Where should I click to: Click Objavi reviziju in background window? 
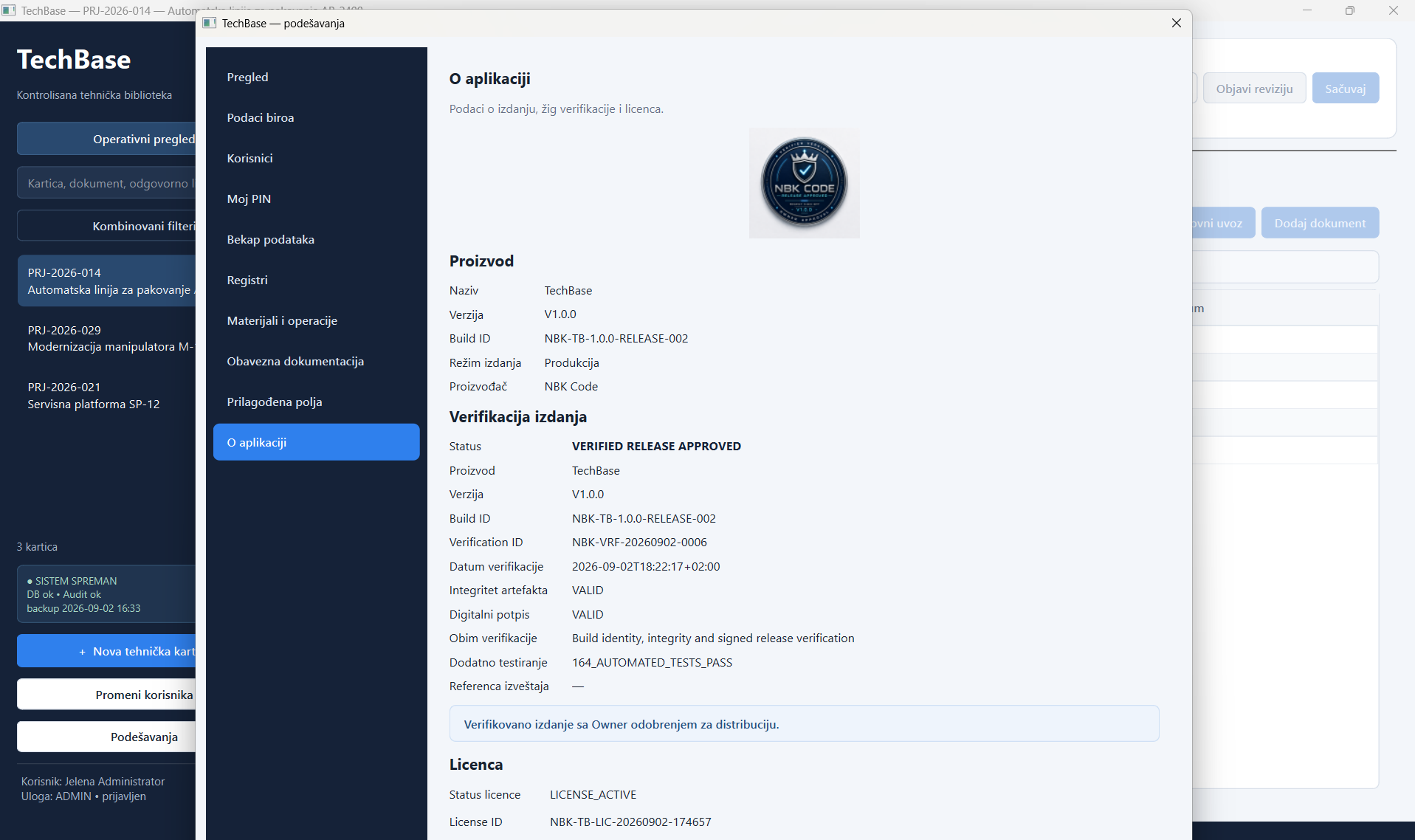[1254, 89]
